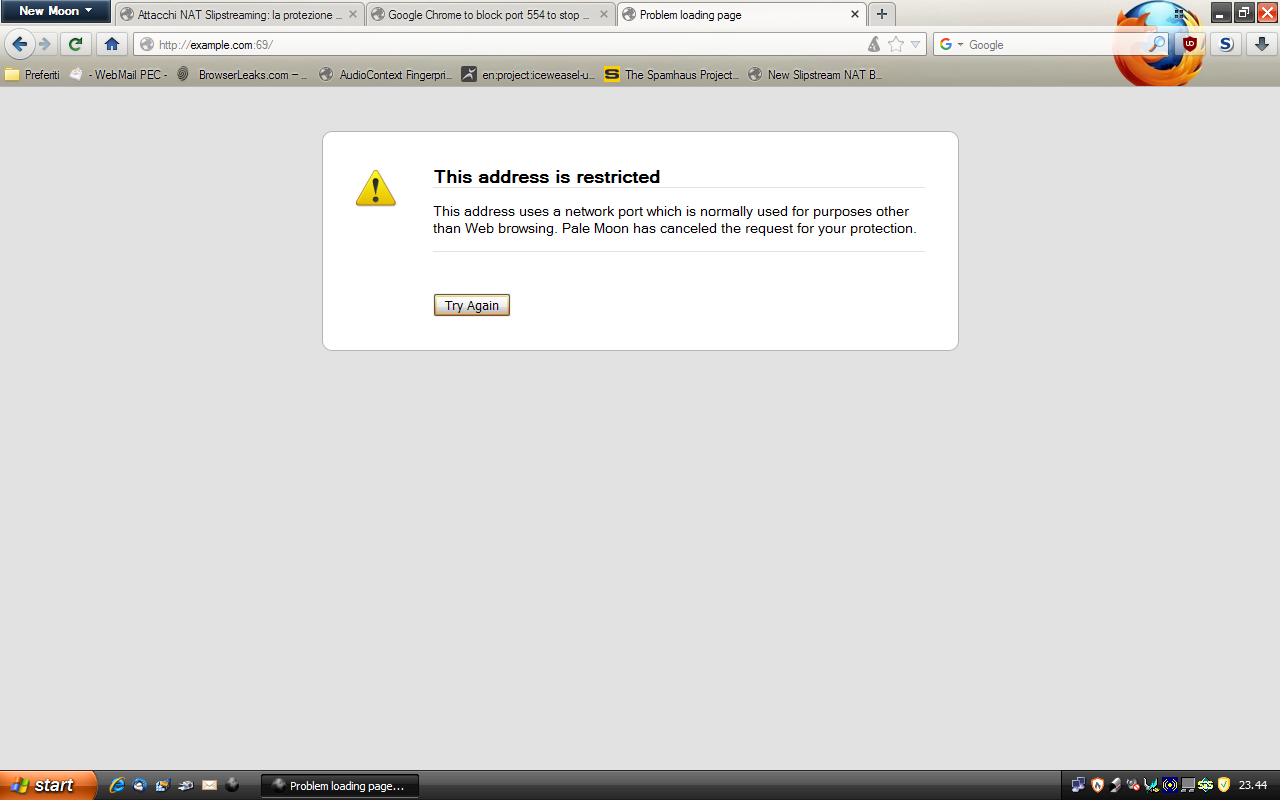Viewport: 1283px width, 802px height.
Task: Click the show desktop quick launch icon
Action: 163,785
